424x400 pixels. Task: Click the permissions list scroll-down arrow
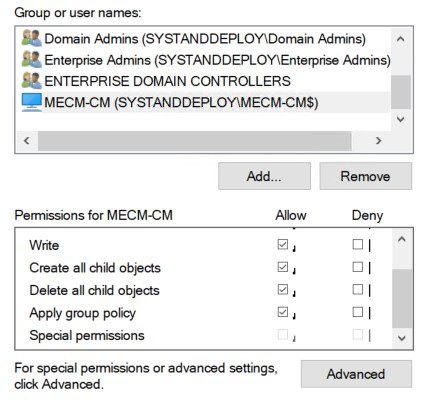click(402, 338)
